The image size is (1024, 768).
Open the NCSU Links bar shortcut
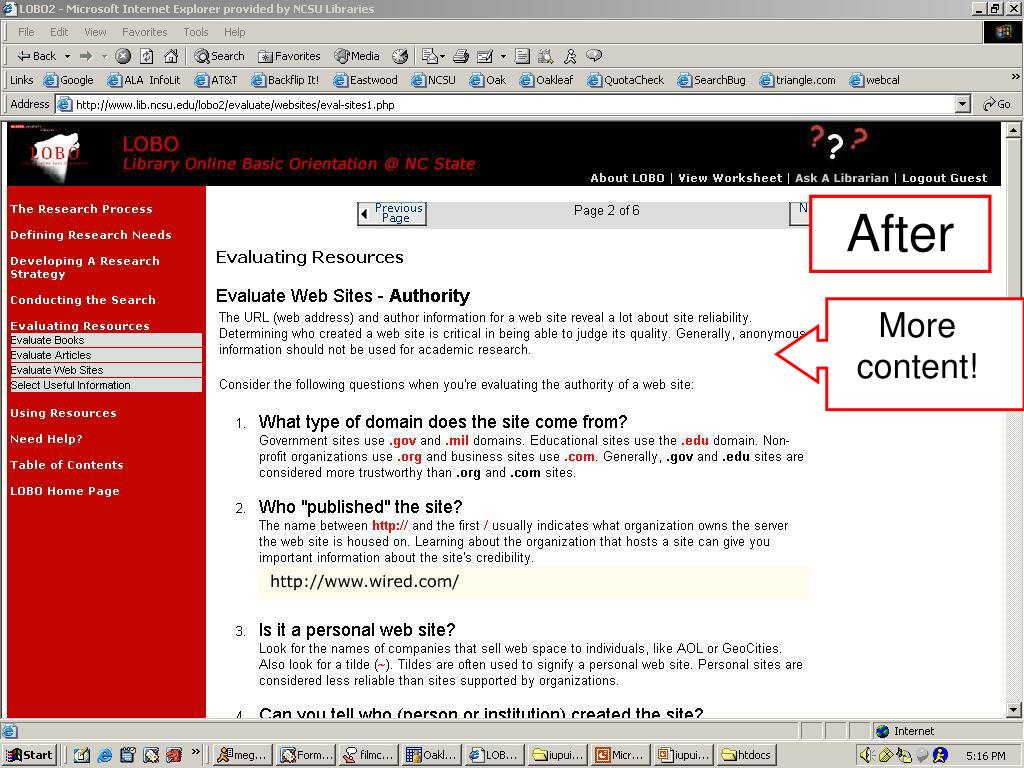[x=434, y=80]
